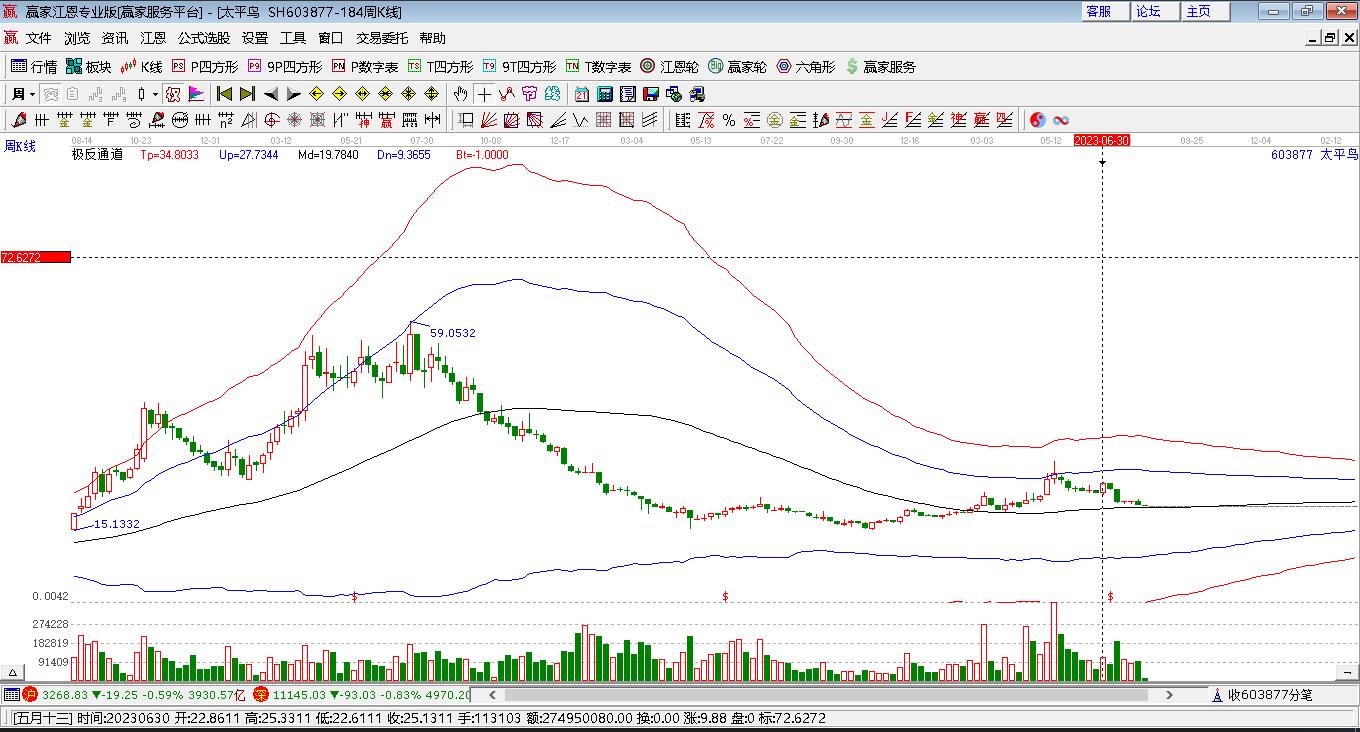This screenshot has width=1360, height=732.
Task: Toggle the red infinity symbol tool
Action: coord(1061,120)
